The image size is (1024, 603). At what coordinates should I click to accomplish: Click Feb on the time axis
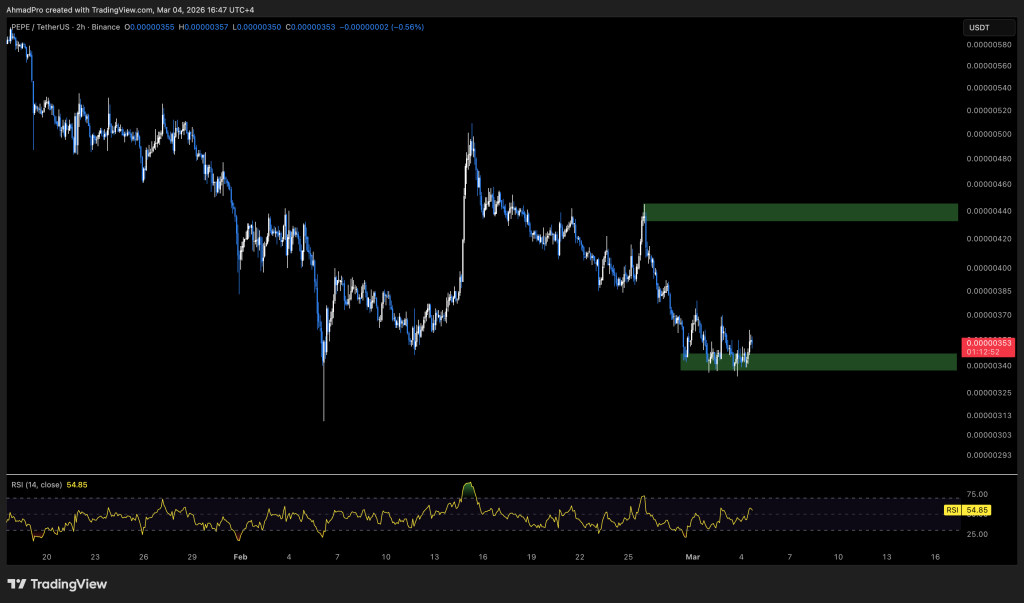click(240, 557)
